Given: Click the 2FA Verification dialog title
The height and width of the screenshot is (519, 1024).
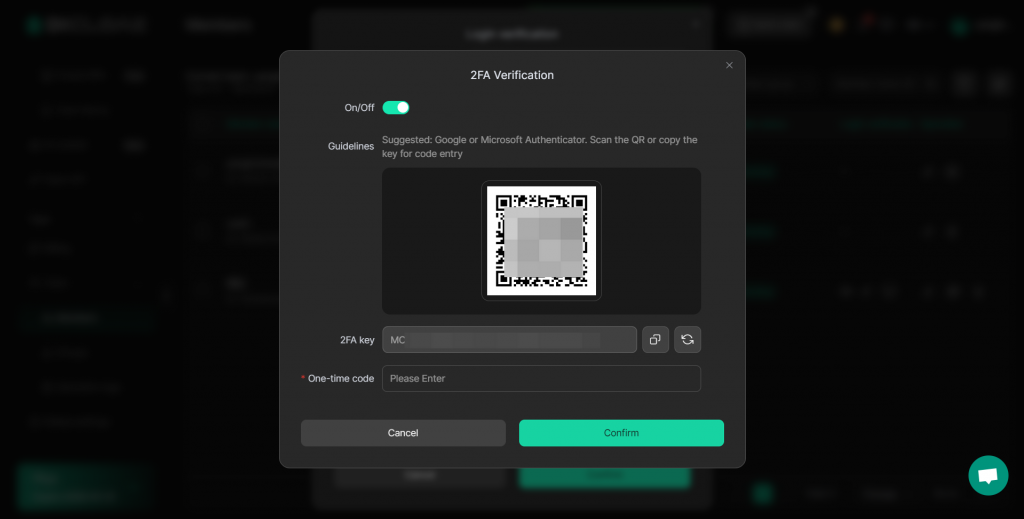Looking at the screenshot, I should point(512,75).
